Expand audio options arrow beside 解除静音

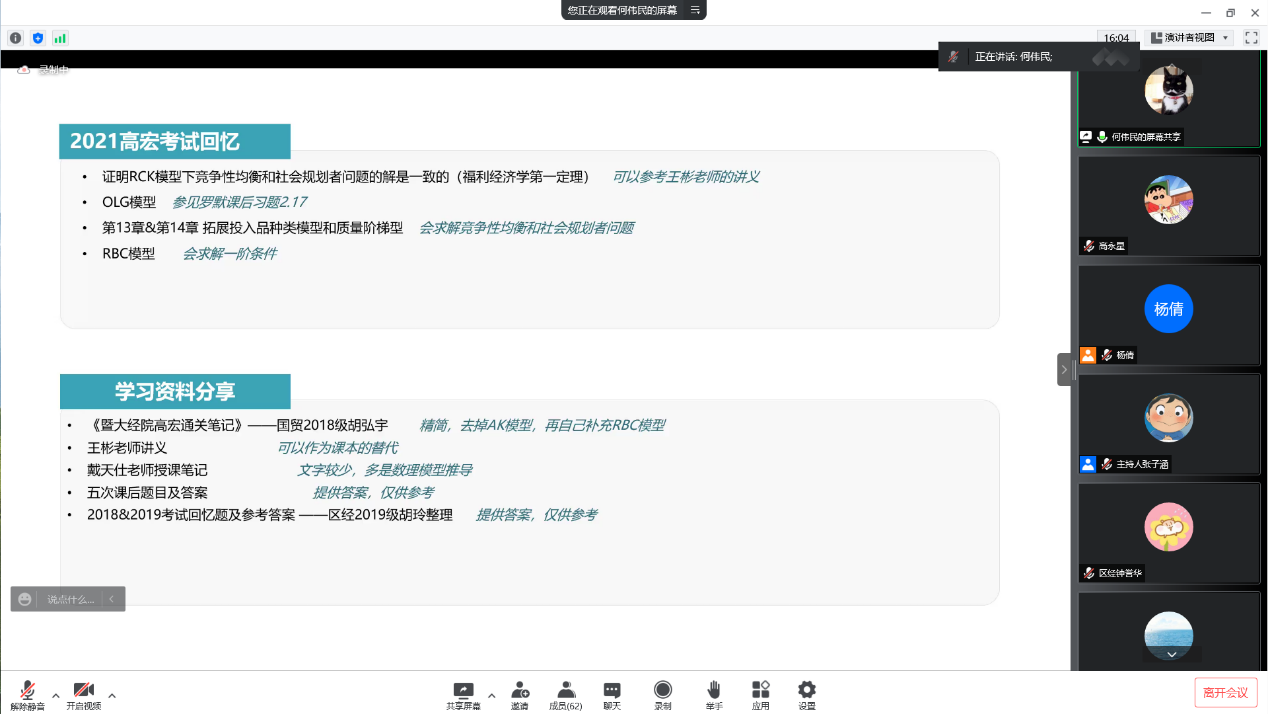coord(56,695)
